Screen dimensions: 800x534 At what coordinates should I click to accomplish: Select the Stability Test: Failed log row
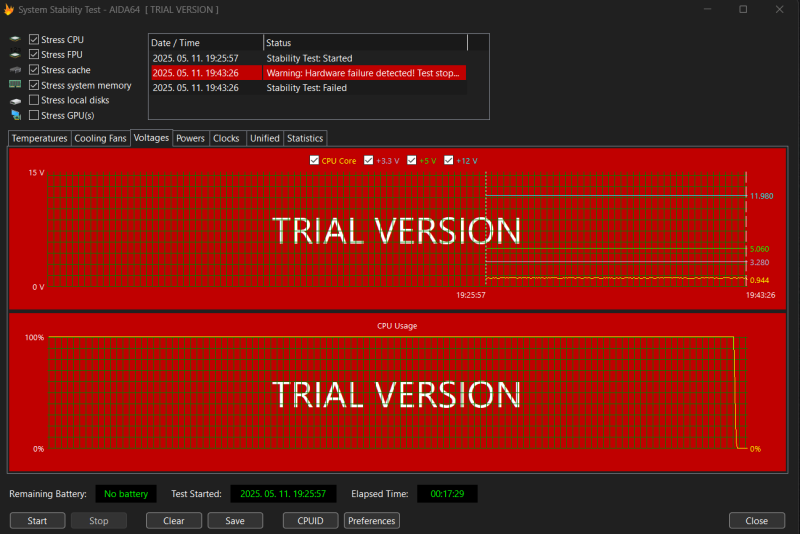[309, 88]
